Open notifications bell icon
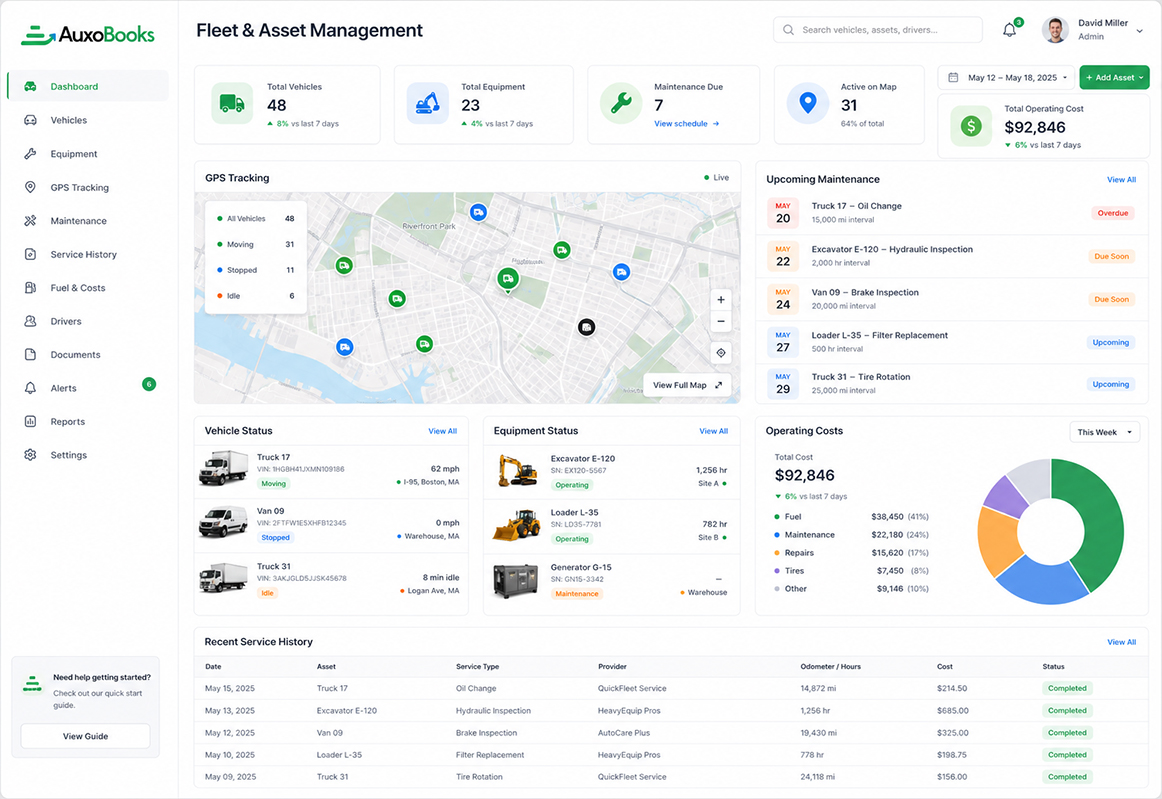The image size is (1162, 799). [1009, 30]
